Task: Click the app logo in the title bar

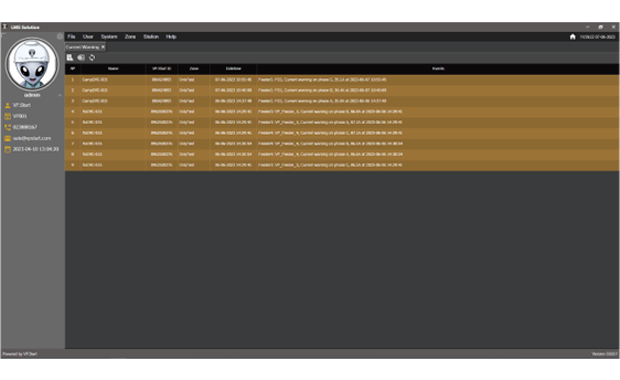Action: tap(5, 27)
